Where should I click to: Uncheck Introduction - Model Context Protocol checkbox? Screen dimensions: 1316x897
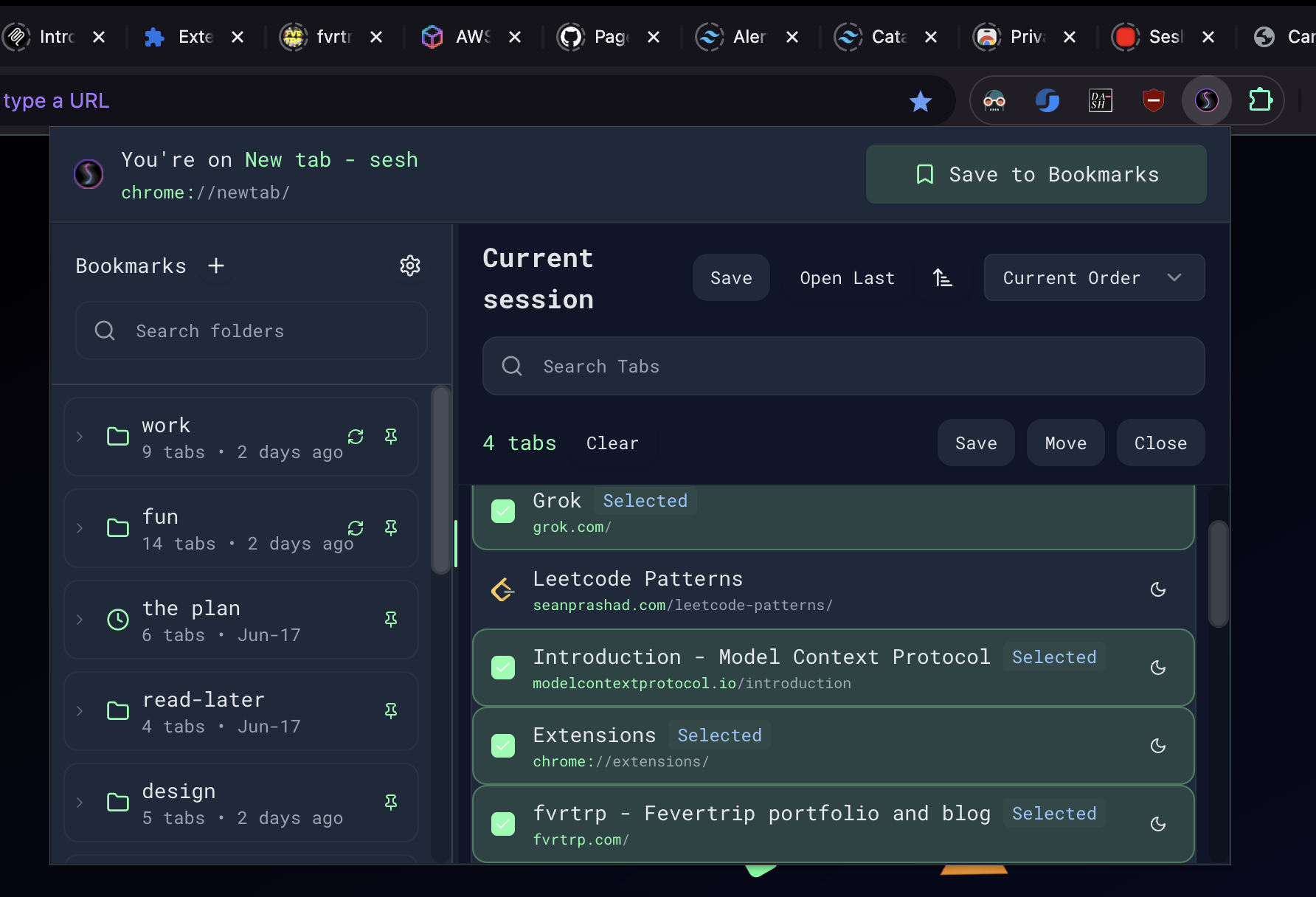pyautogui.click(x=503, y=668)
